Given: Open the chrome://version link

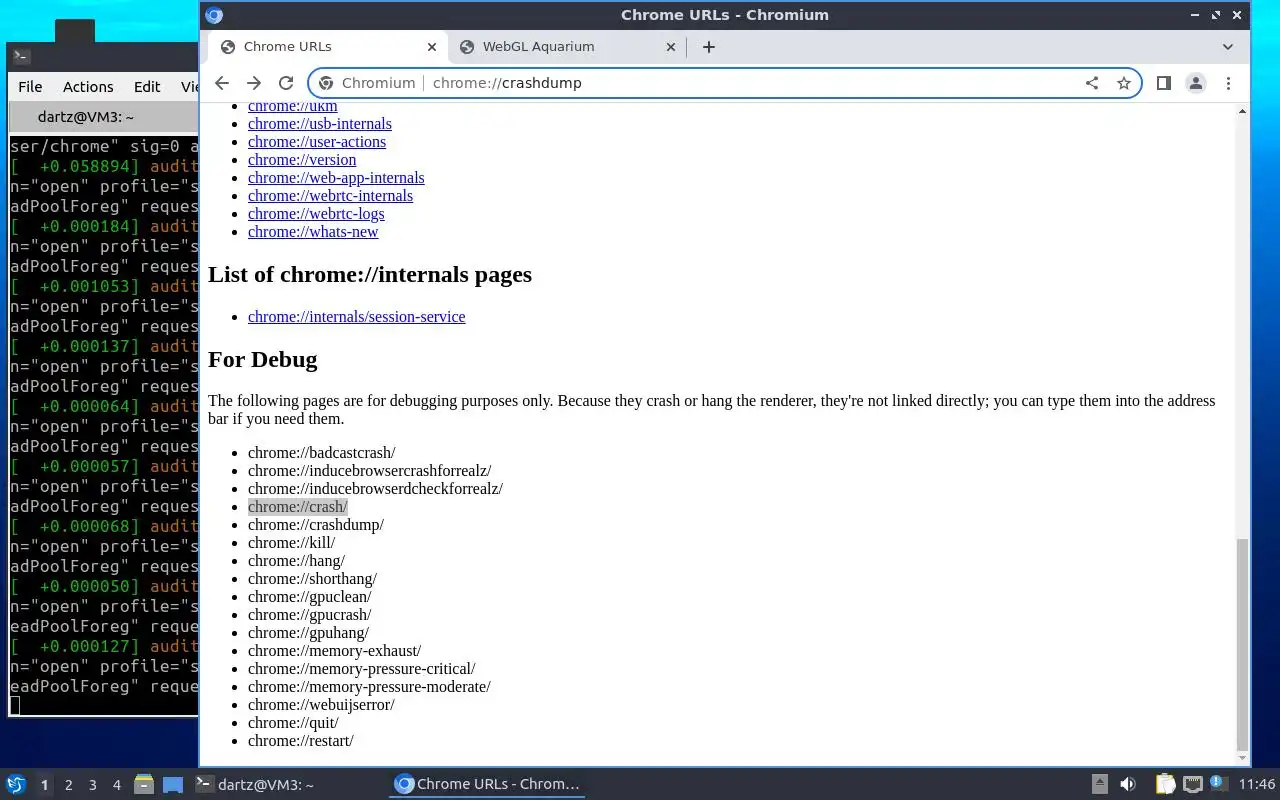Looking at the screenshot, I should 302,160.
